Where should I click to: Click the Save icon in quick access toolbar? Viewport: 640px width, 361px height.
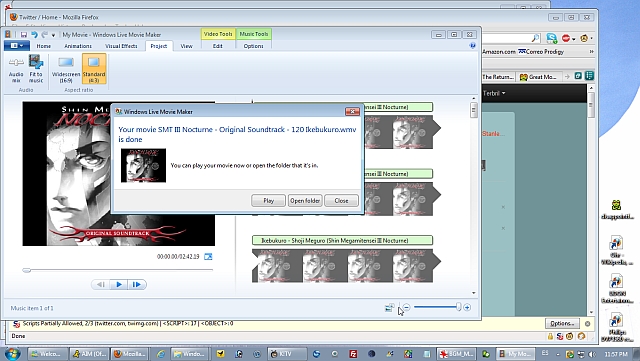(24, 35)
